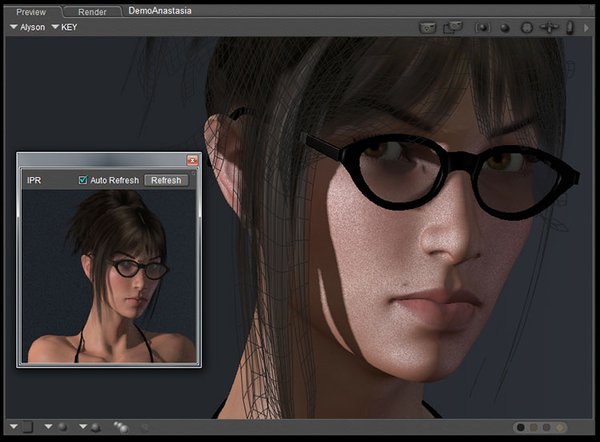This screenshot has height=442, width=600.
Task: Click the faint dimmed icon in bottom bar
Action: 145,427
